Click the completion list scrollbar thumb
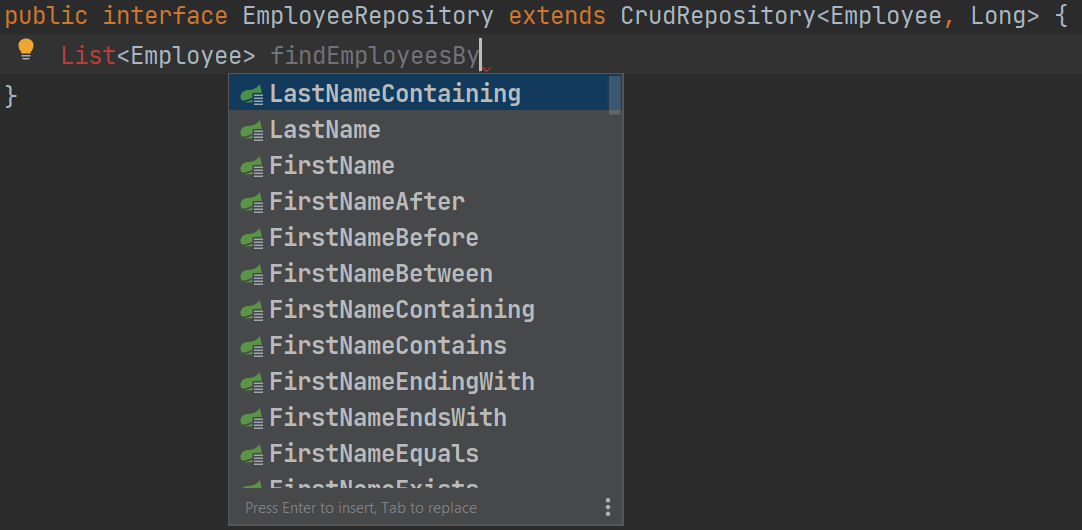The width and height of the screenshot is (1082, 530). 615,95
